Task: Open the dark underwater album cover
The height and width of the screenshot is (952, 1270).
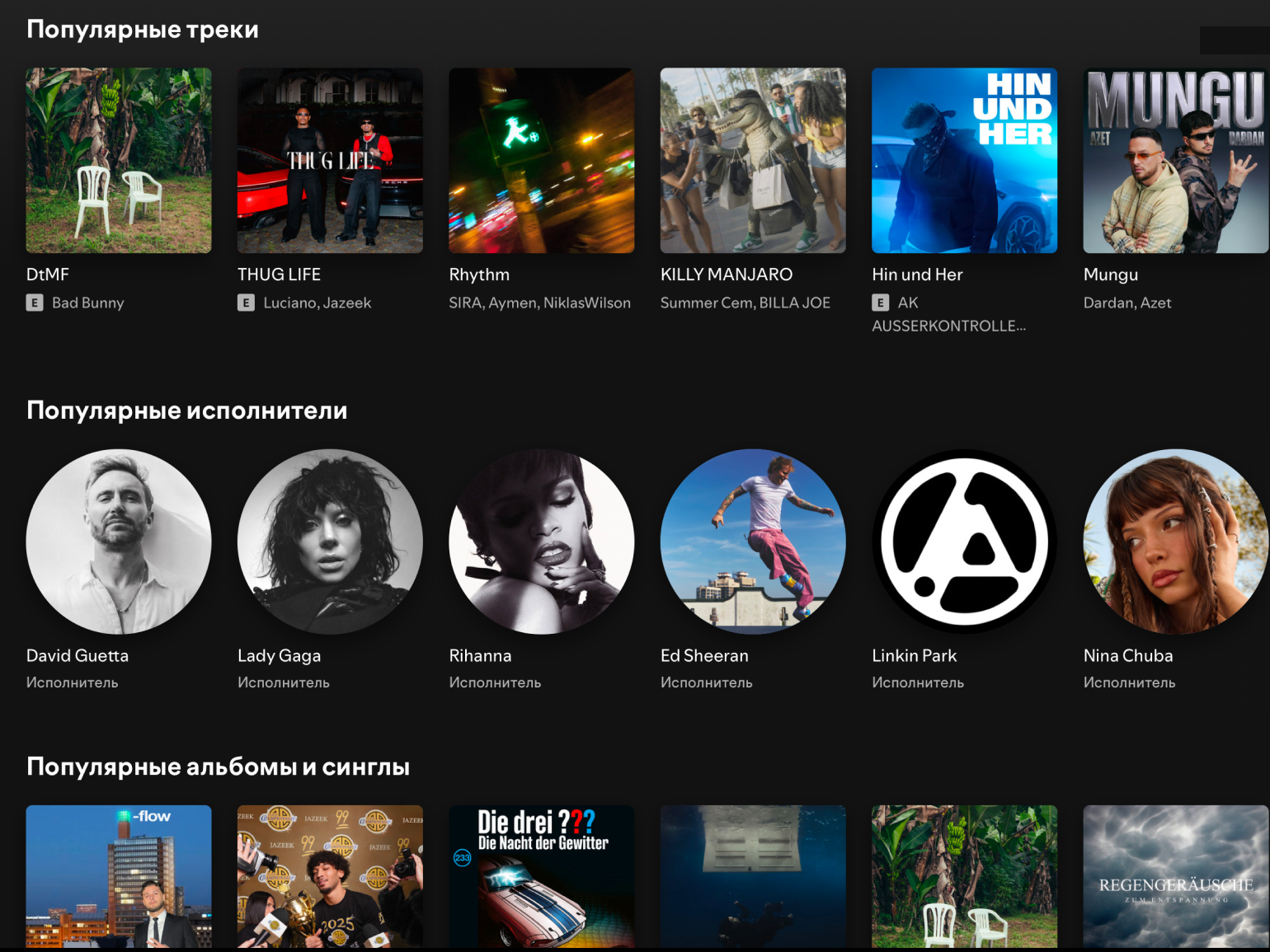Action: [753, 877]
